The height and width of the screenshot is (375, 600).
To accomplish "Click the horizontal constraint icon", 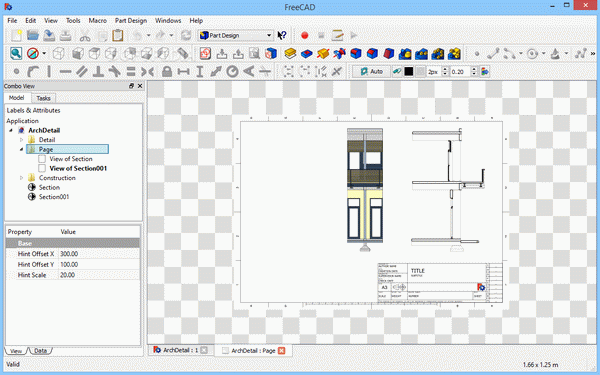I will click(x=65, y=72).
